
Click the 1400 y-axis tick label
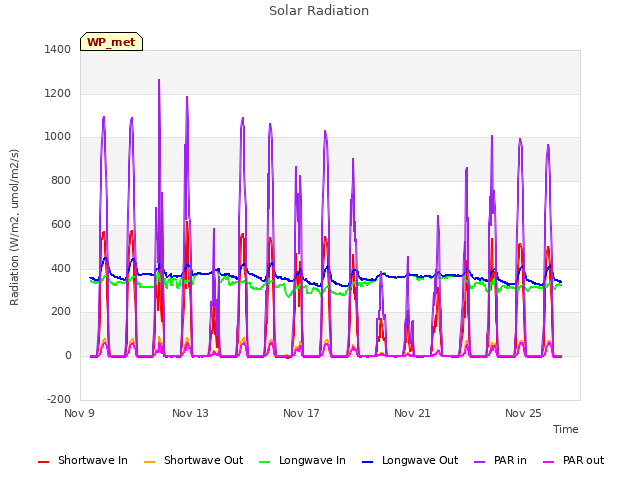pyautogui.click(x=58, y=49)
